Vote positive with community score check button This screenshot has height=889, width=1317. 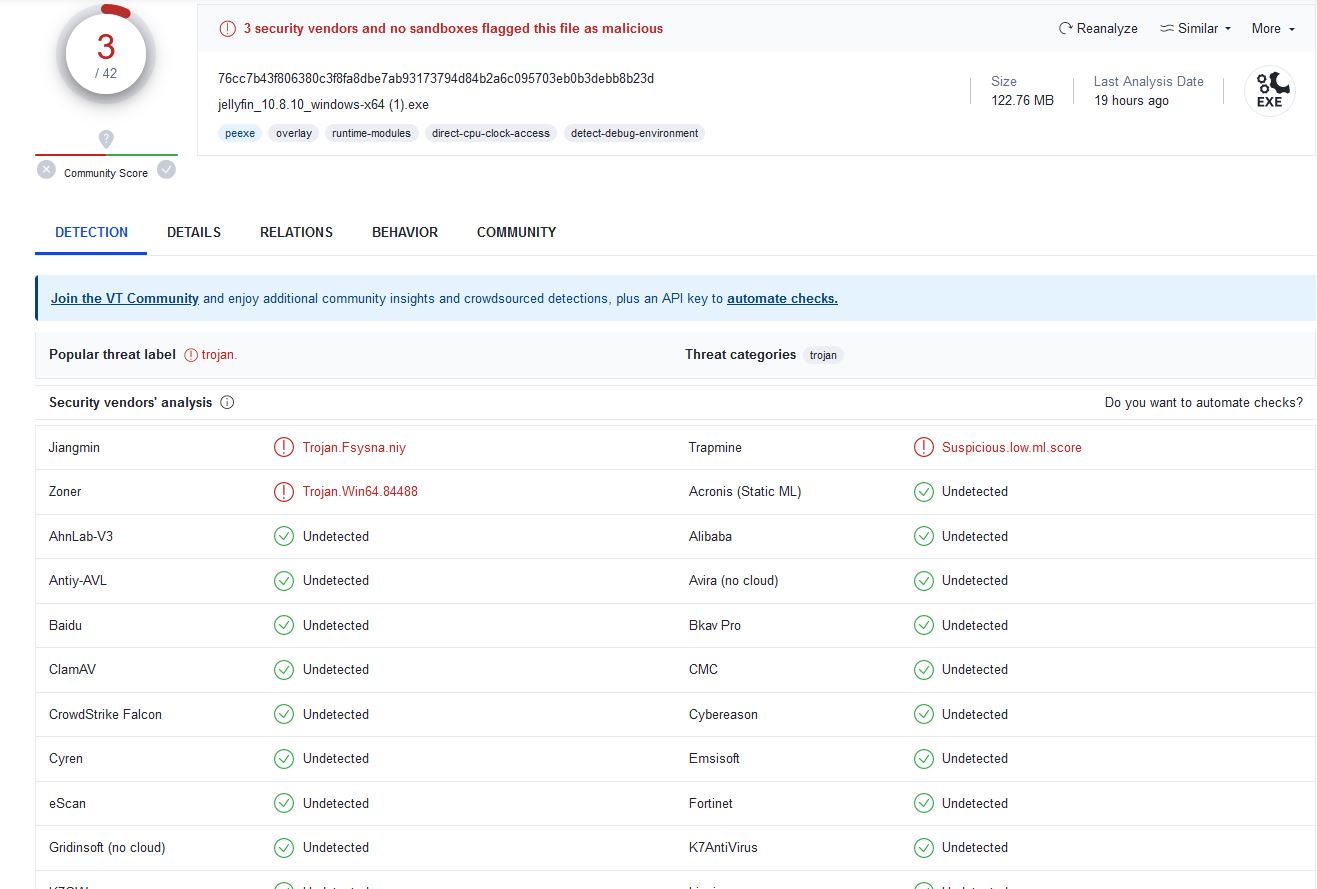tap(166, 170)
